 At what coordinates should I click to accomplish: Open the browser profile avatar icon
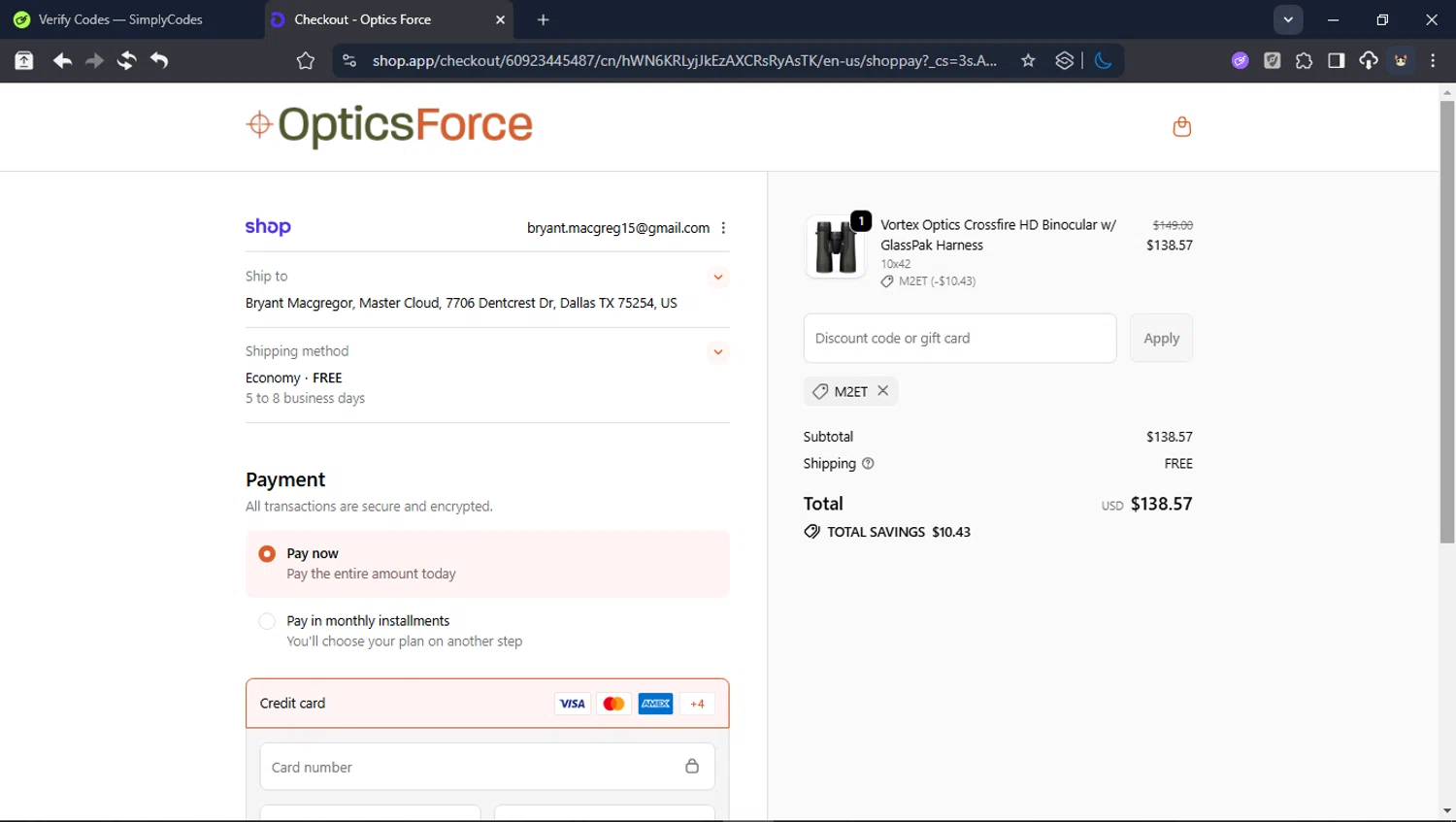(1401, 61)
